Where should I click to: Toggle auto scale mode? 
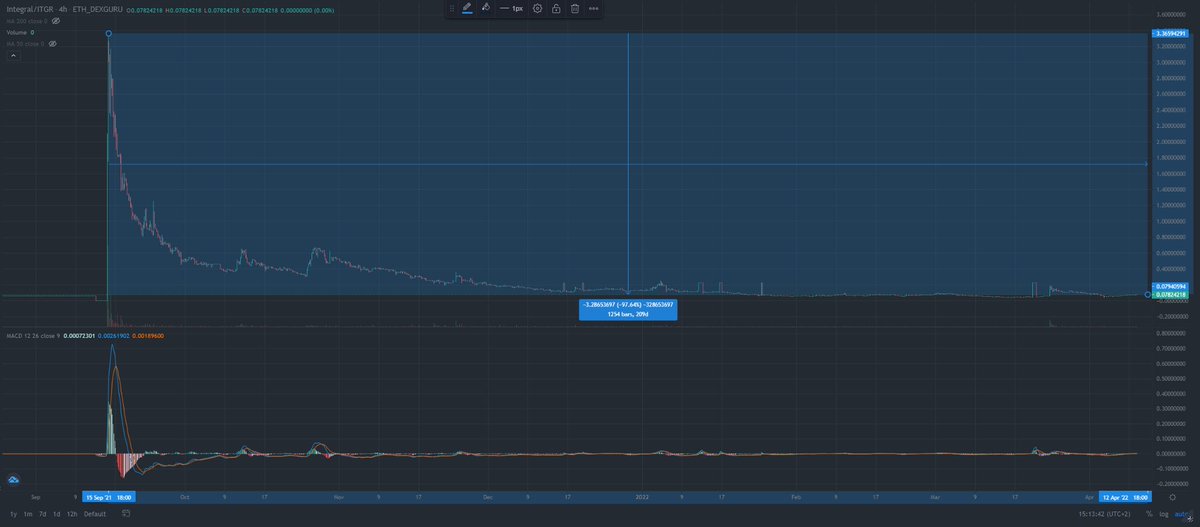click(x=1180, y=514)
